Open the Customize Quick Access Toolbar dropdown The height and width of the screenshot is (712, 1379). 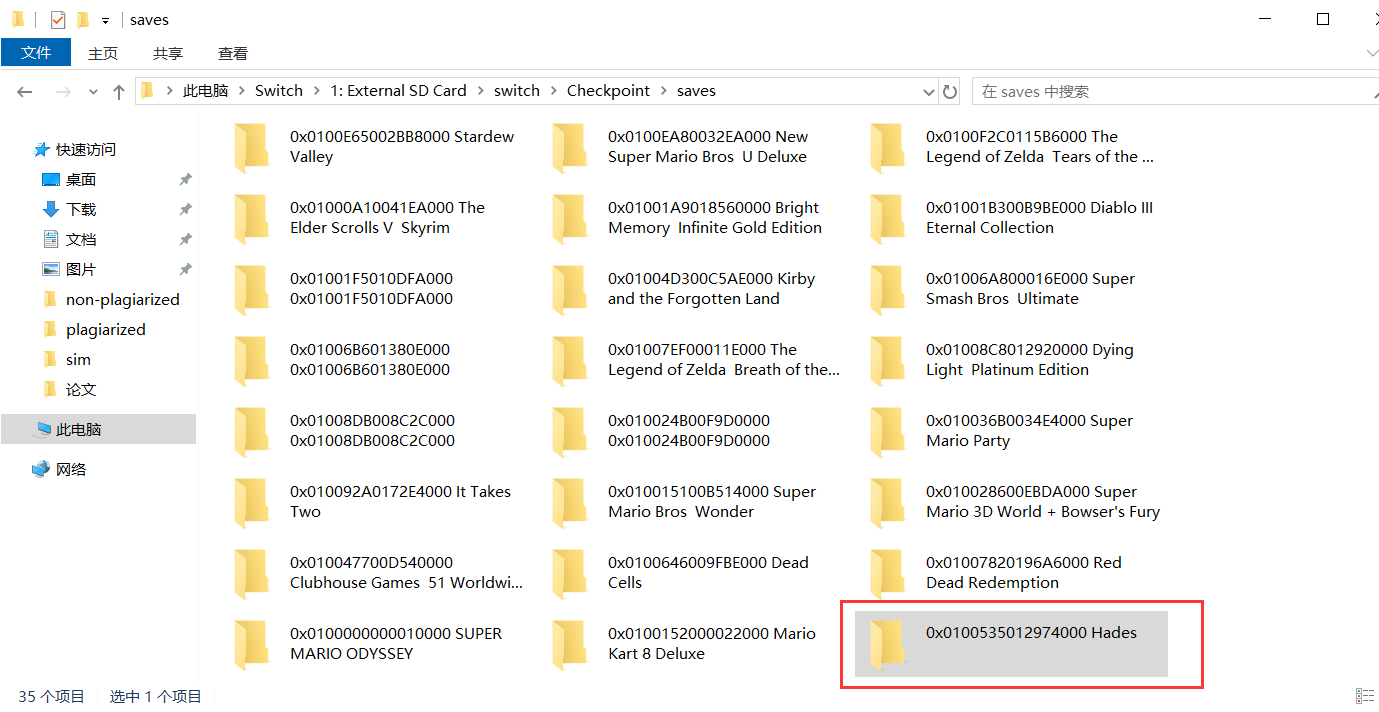105,20
